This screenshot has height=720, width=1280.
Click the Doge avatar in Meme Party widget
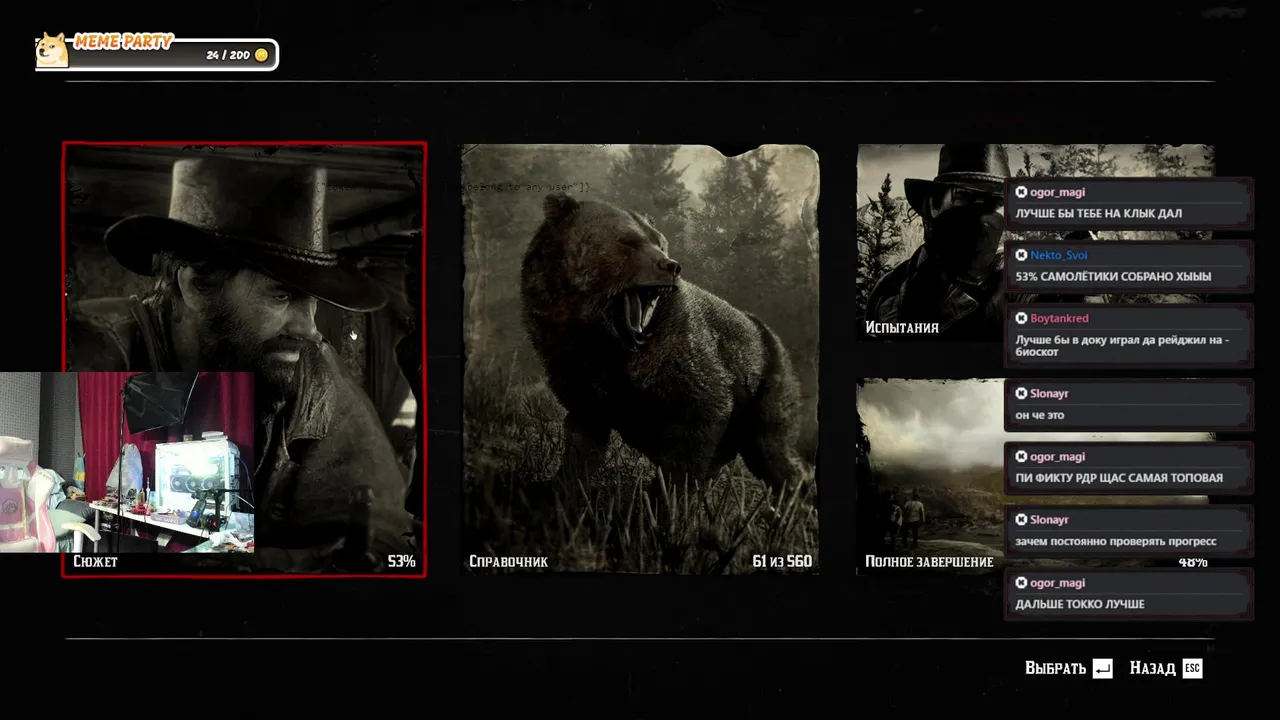[52, 50]
